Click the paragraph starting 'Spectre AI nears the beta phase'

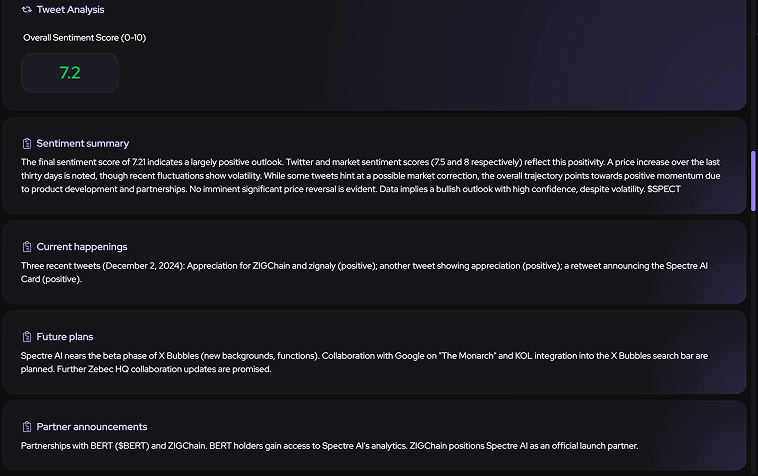point(364,362)
